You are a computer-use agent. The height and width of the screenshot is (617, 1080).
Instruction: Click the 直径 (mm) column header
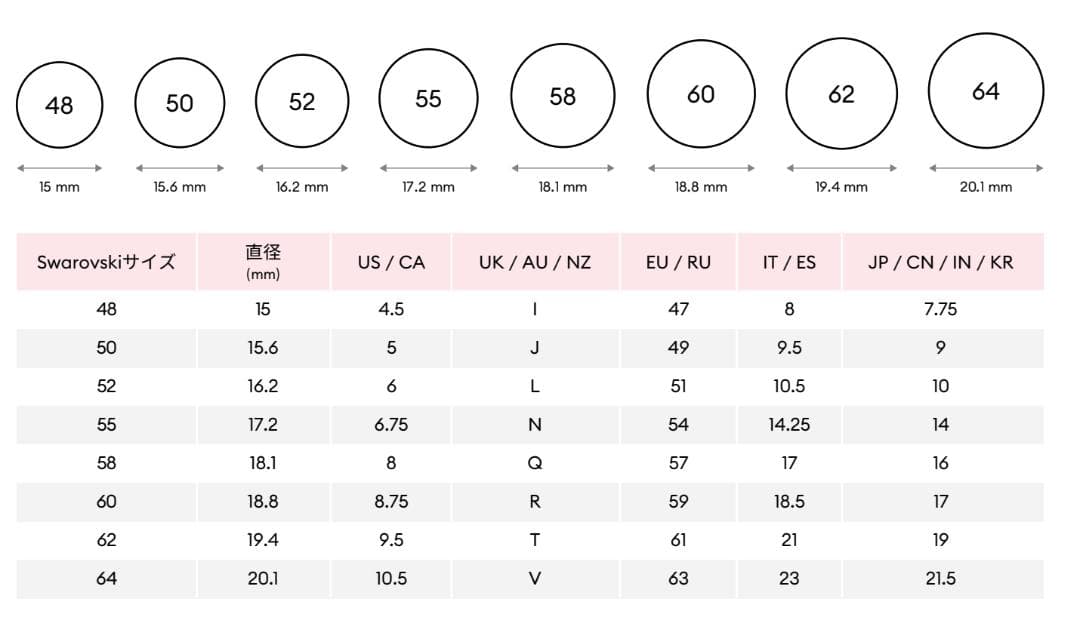coord(263,262)
